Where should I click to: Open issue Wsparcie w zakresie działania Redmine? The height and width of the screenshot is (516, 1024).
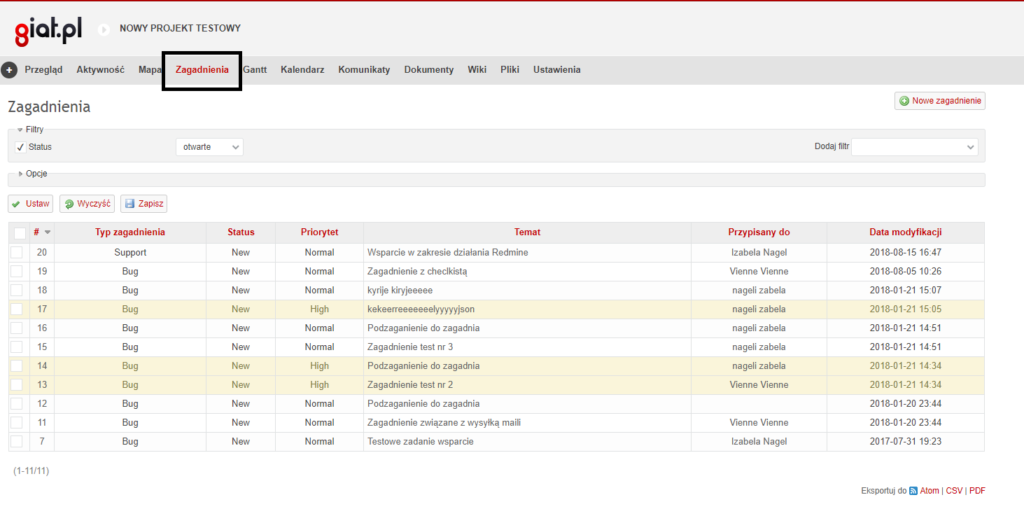tap(447, 252)
